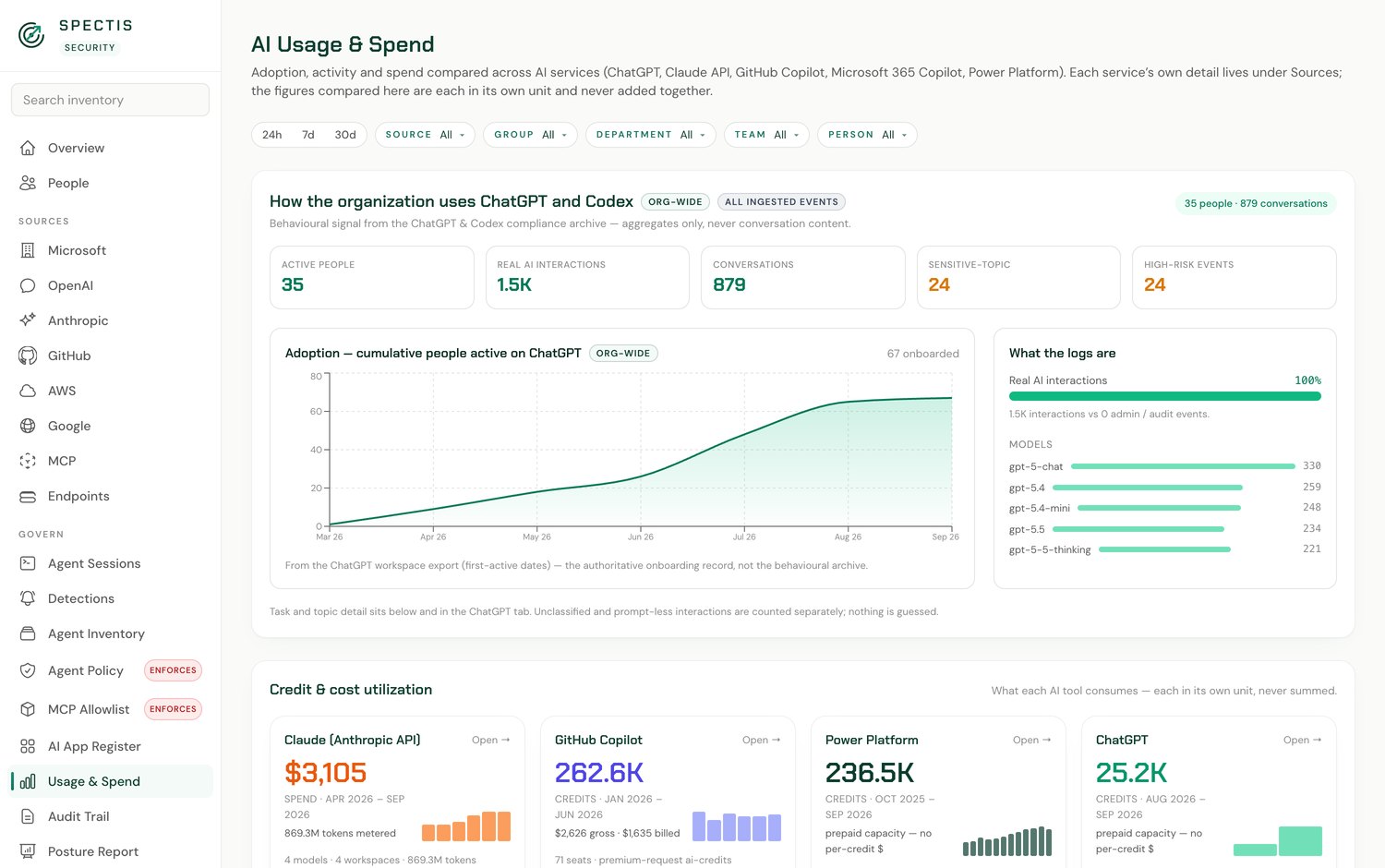Screen dimensions: 1385x868
Task: Click the Anthropic sparkle icon
Action: pos(28,320)
